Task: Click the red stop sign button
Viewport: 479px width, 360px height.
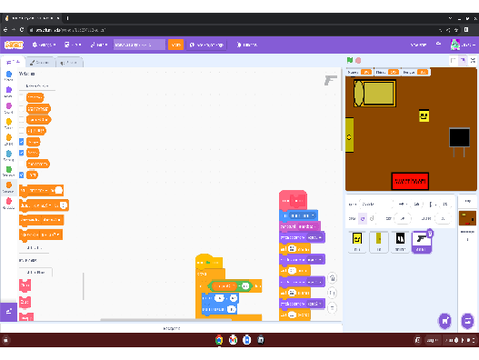Action: [358, 60]
